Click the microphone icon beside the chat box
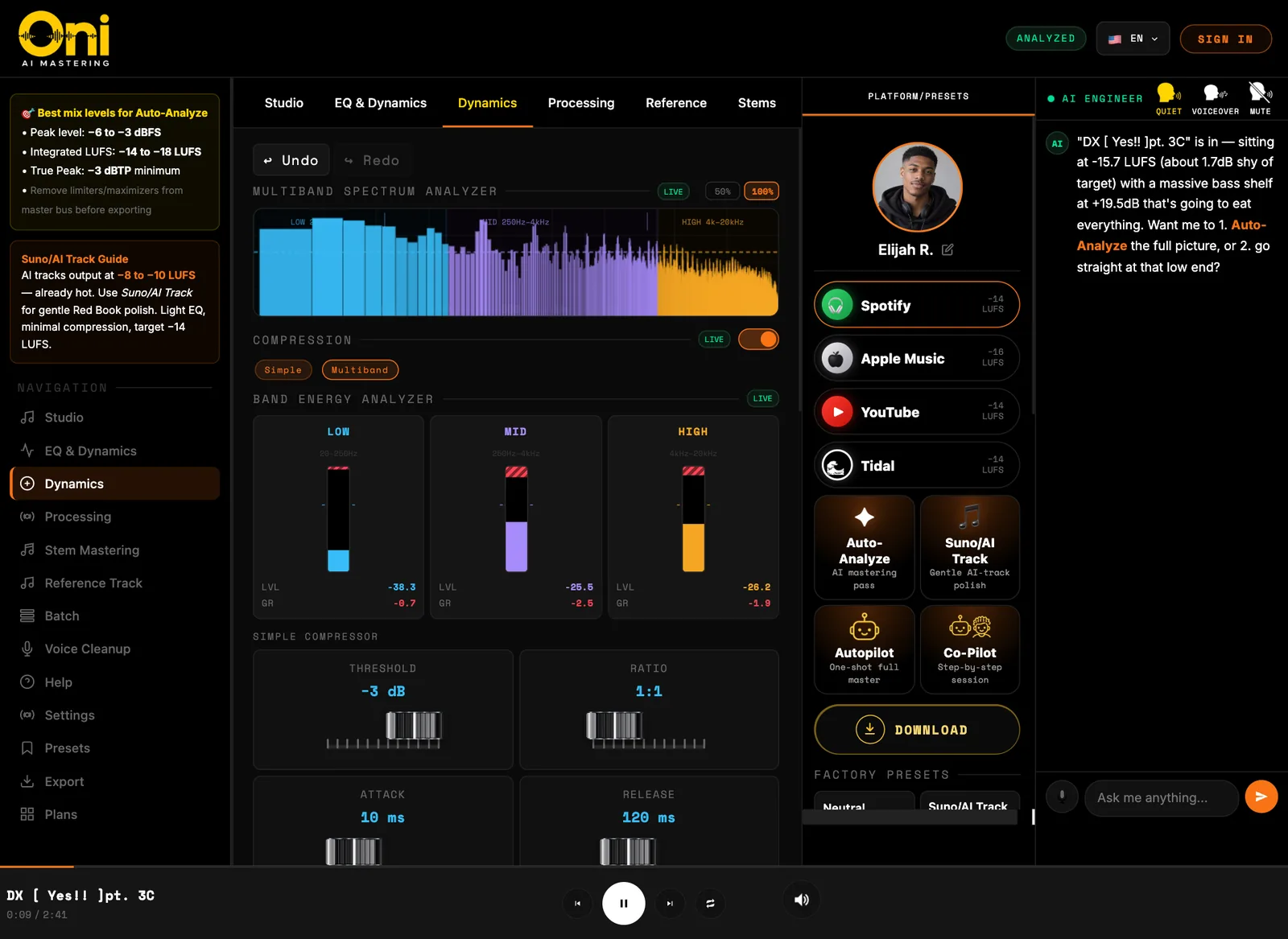1288x939 pixels. pos(1062,797)
